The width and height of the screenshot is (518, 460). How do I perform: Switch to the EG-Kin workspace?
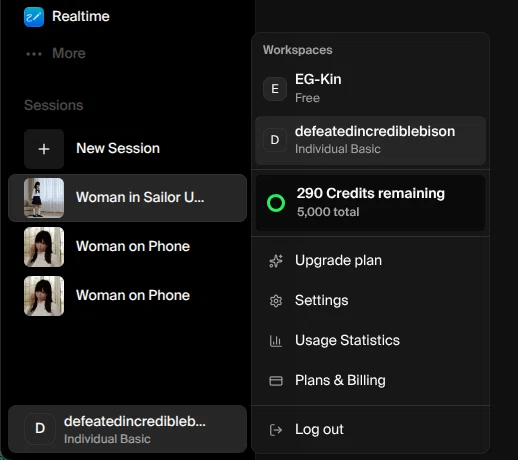[370, 88]
